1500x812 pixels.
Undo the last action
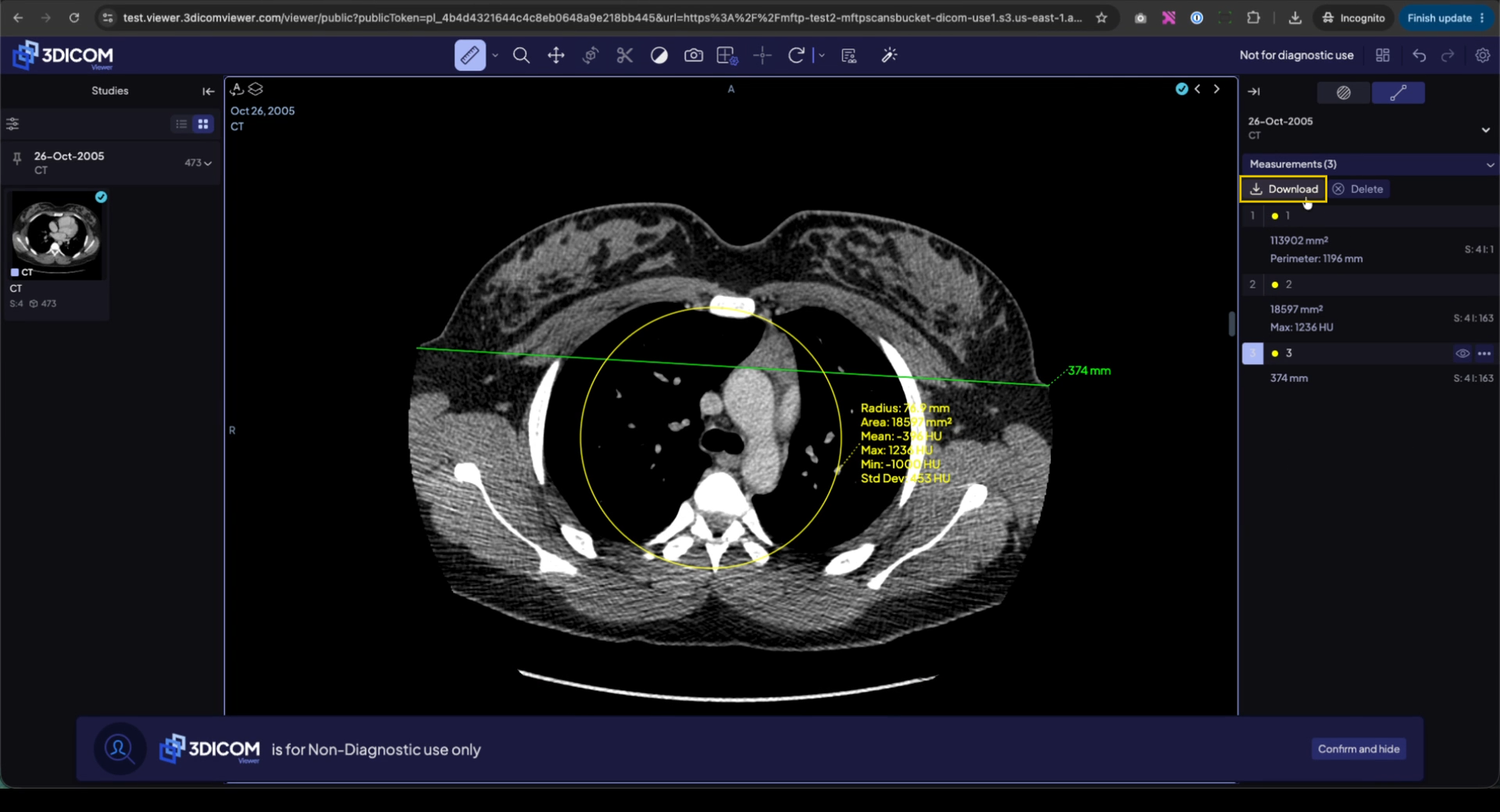[1420, 55]
